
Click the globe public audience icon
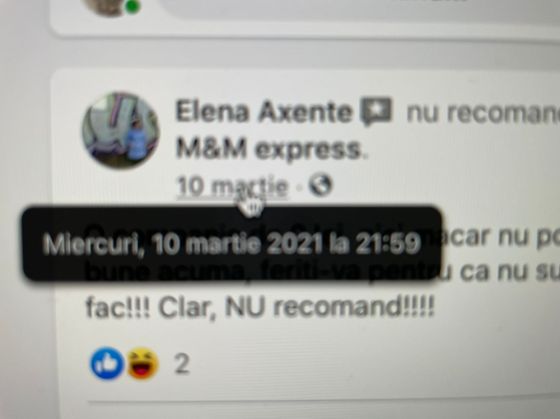click(320, 185)
